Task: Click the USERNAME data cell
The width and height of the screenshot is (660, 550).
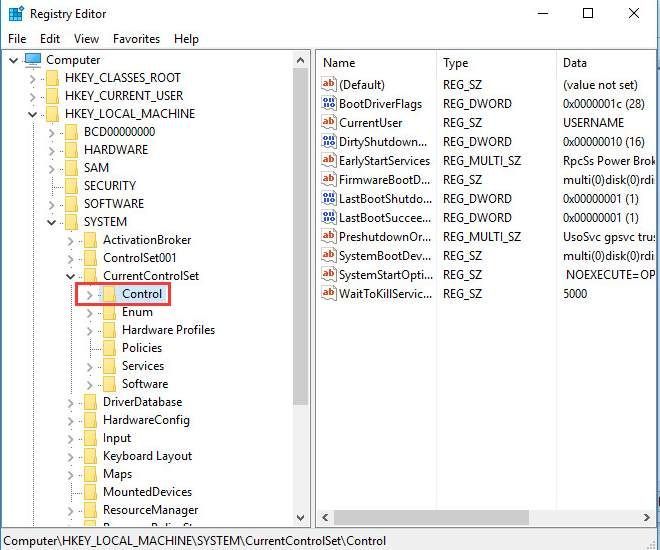Action: pyautogui.click(x=593, y=123)
